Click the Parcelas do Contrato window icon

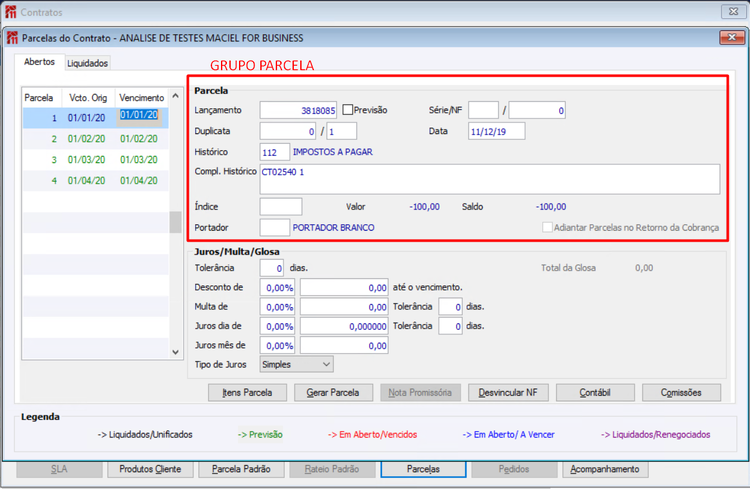[x=12, y=38]
